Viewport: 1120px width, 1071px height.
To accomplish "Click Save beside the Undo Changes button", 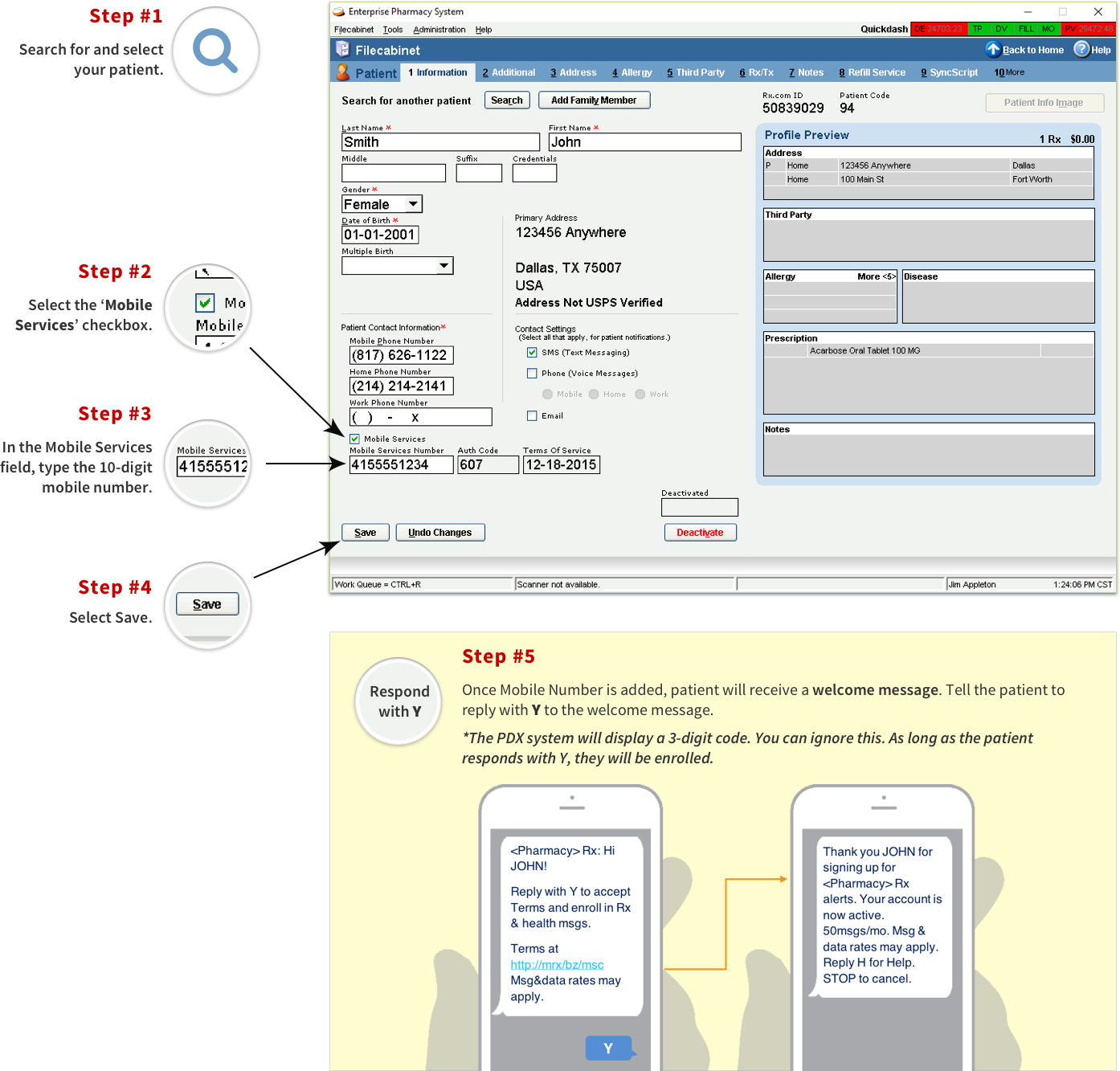I will [366, 533].
